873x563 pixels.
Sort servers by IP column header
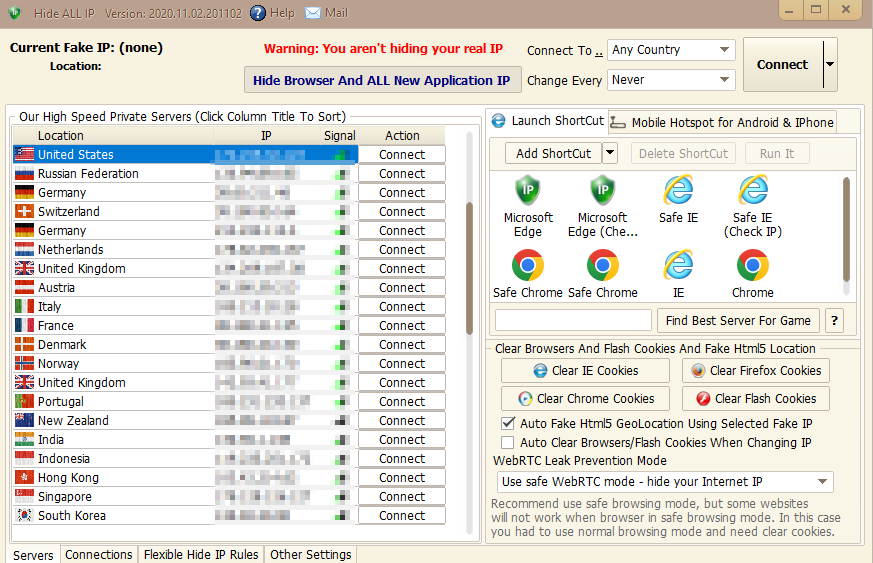pyautogui.click(x=266, y=135)
